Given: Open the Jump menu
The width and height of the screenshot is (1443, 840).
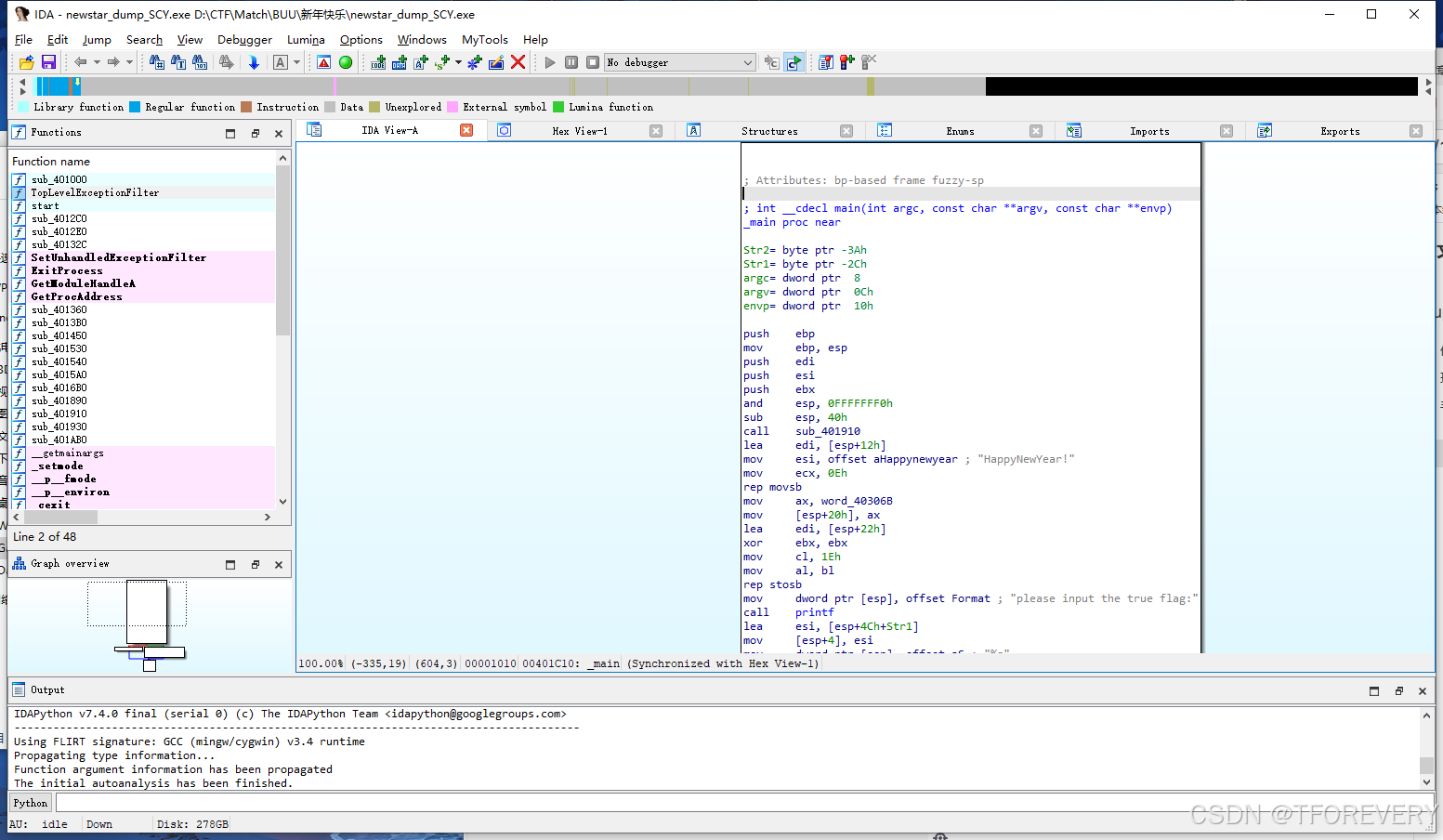Looking at the screenshot, I should tap(97, 40).
